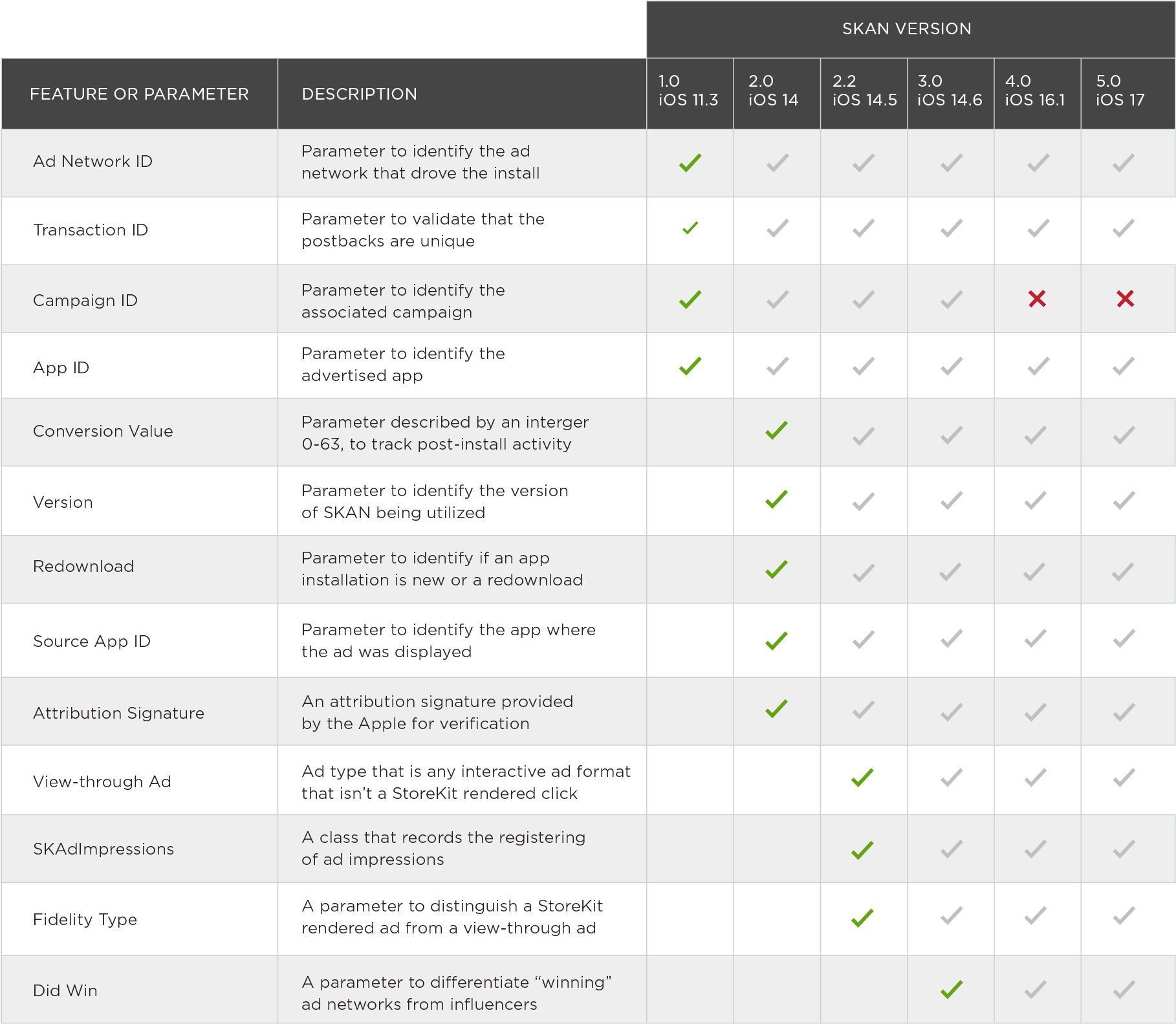
Task: Click red X for Campaign ID in 4.0
Action: pos(1037,299)
